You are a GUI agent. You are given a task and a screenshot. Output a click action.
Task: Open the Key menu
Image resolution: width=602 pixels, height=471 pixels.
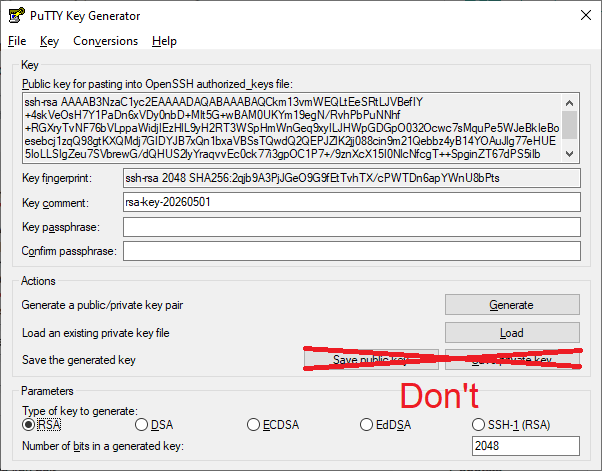click(x=49, y=41)
